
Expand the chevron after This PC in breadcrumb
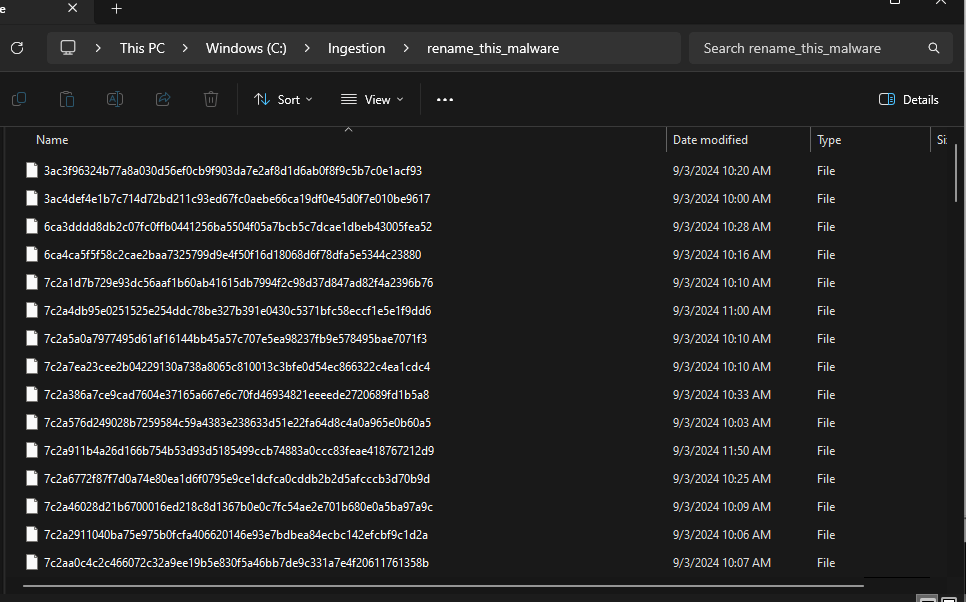(x=186, y=48)
